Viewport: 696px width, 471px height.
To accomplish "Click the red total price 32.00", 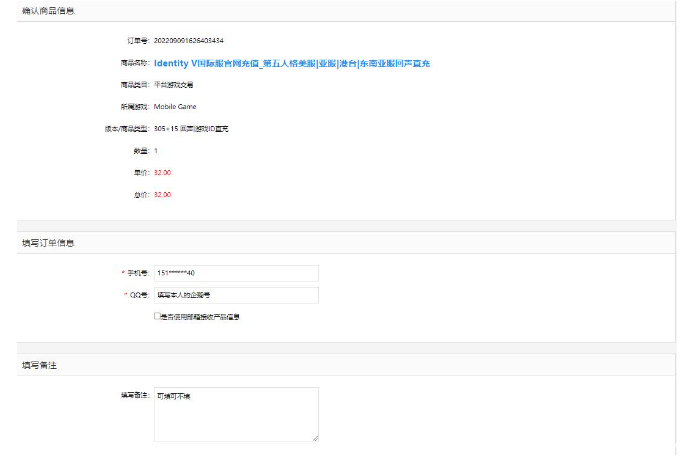I will pyautogui.click(x=162, y=194).
